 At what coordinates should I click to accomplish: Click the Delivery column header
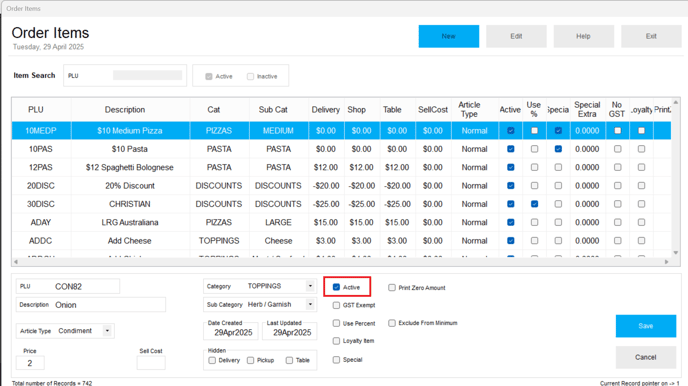coord(326,110)
